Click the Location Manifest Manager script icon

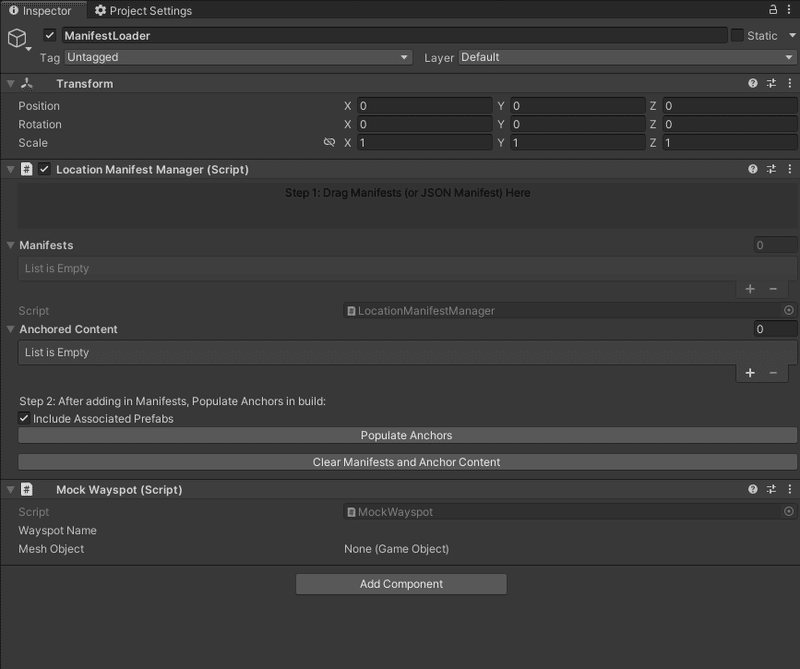coord(27,169)
